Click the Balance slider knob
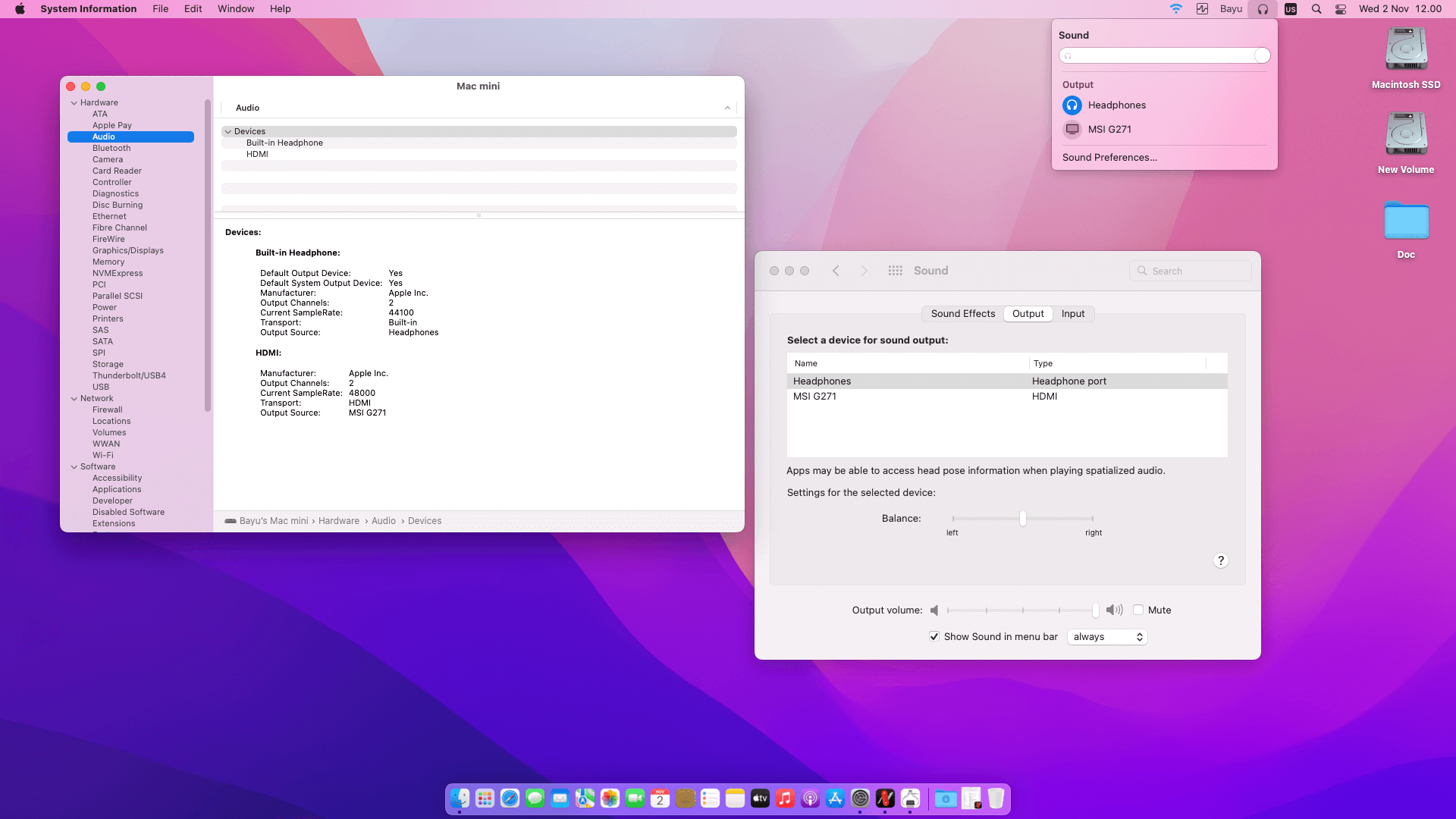This screenshot has width=1456, height=819. click(1022, 519)
